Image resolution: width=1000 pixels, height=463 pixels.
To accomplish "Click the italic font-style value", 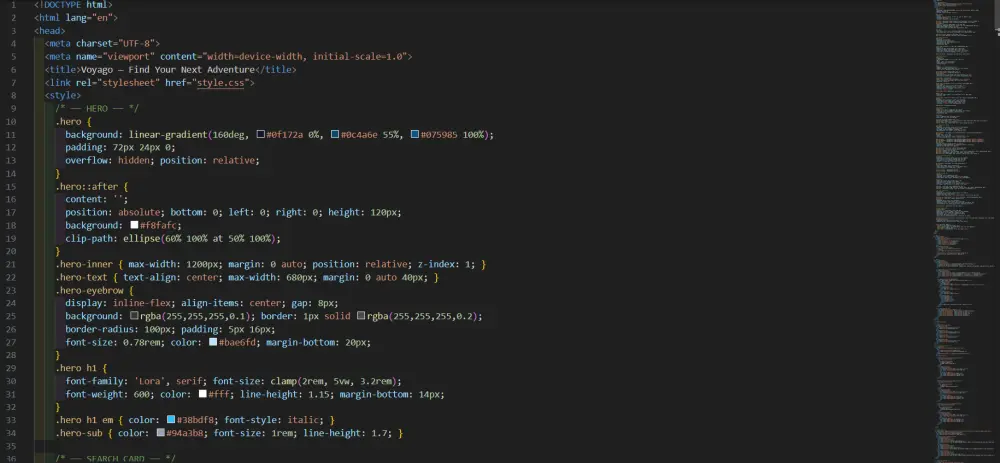I will coord(302,420).
